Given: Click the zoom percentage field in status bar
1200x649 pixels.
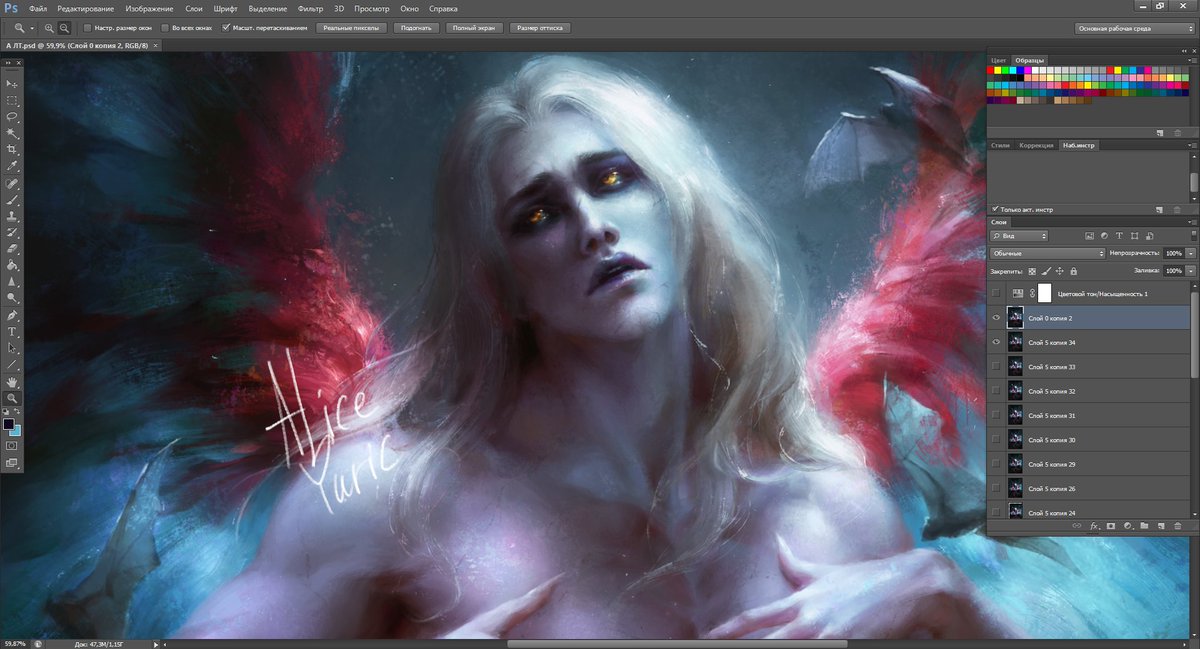Looking at the screenshot, I should point(14,644).
